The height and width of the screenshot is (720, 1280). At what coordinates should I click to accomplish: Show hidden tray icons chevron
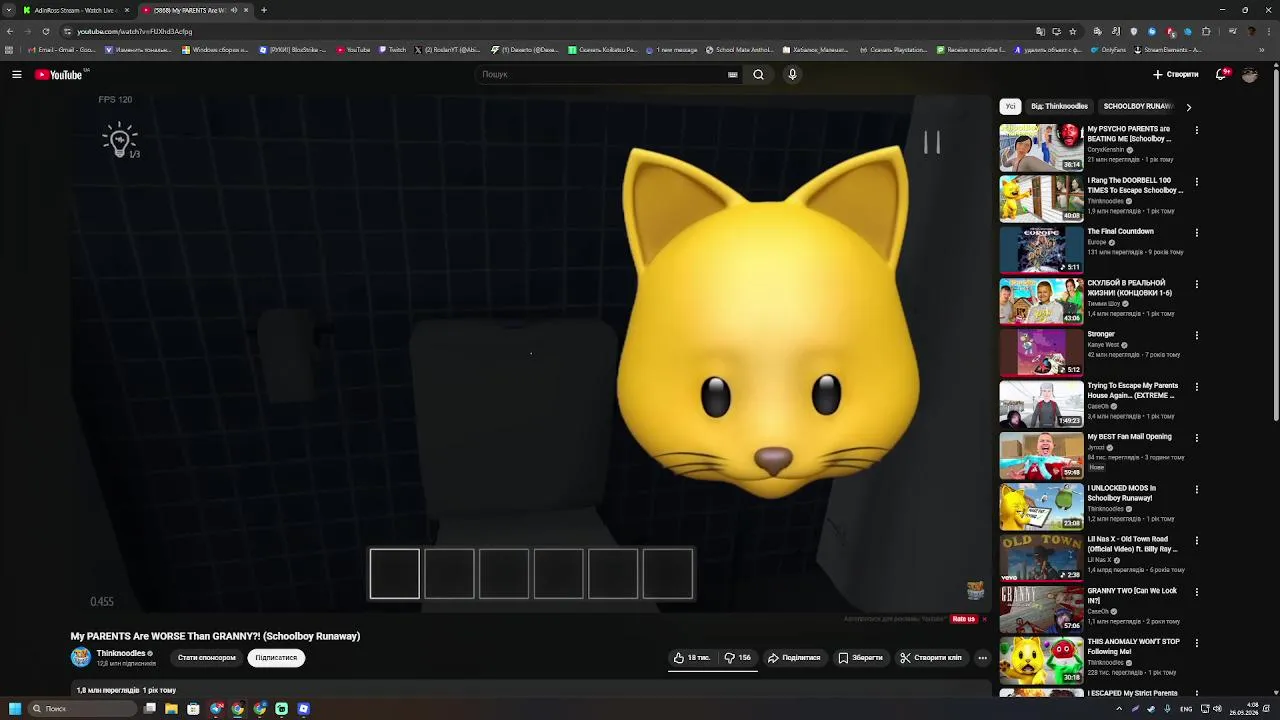1119,709
